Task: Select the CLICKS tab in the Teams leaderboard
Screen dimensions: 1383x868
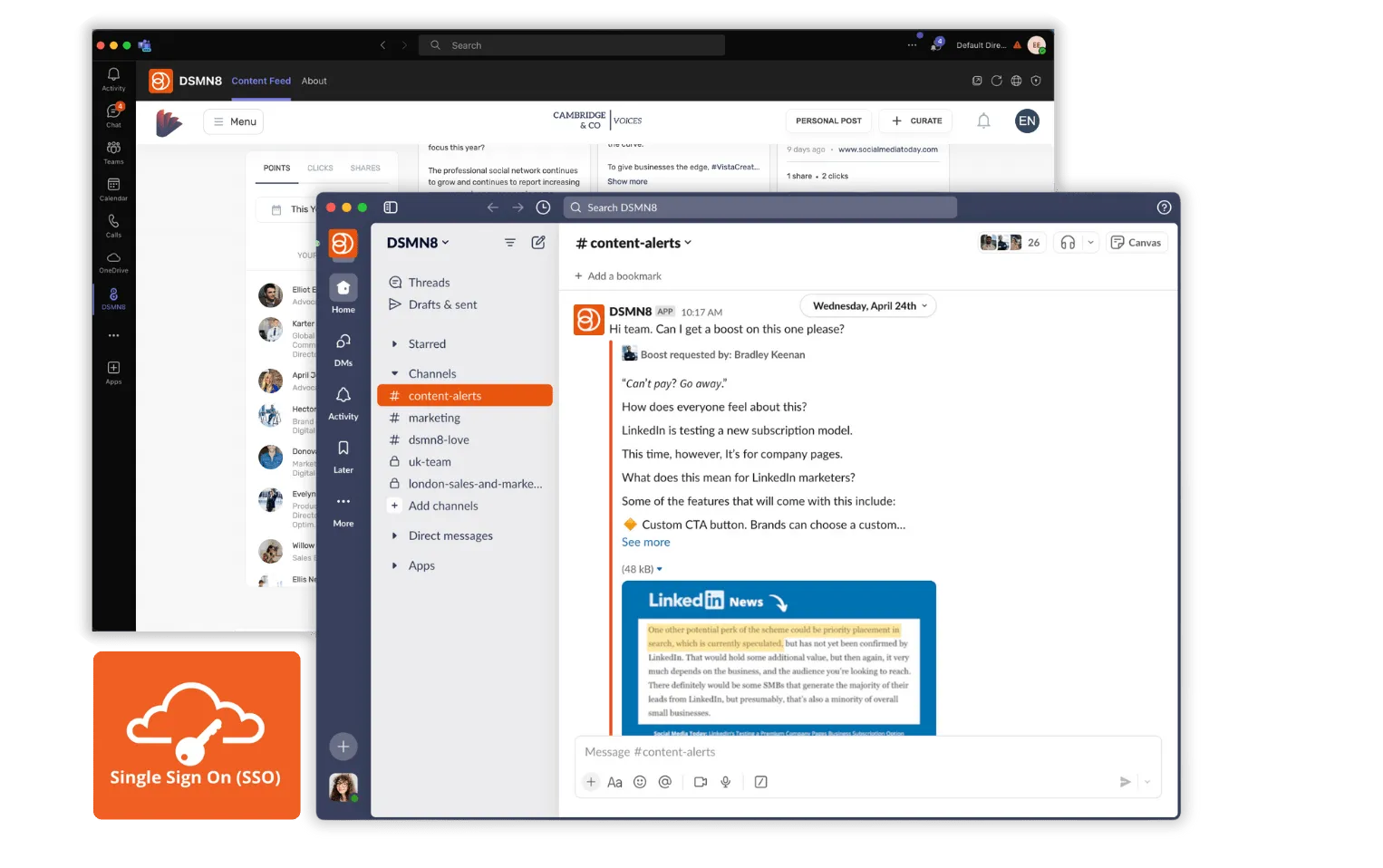Action: (320, 169)
